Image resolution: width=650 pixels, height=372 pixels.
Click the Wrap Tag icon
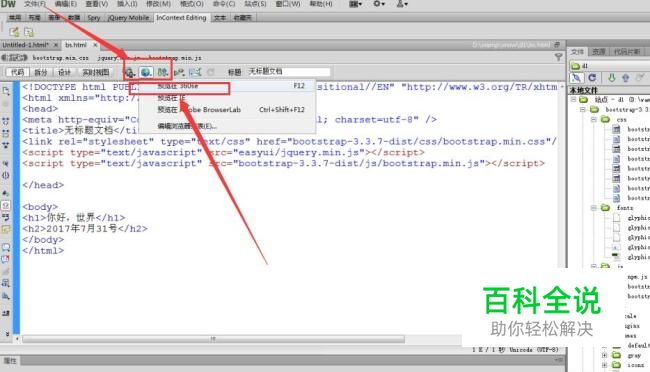point(6,272)
